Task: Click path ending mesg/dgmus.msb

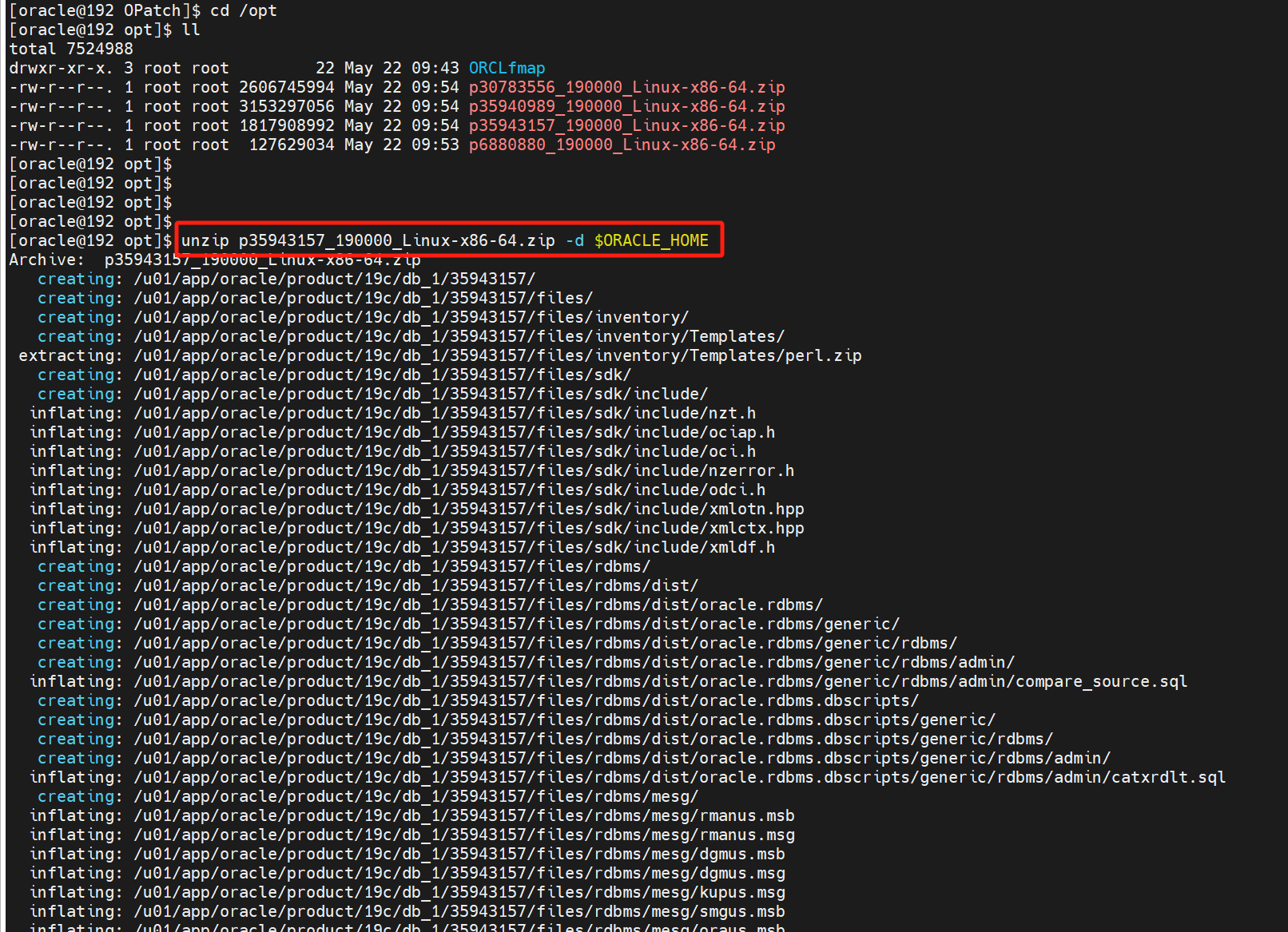Action: (459, 854)
